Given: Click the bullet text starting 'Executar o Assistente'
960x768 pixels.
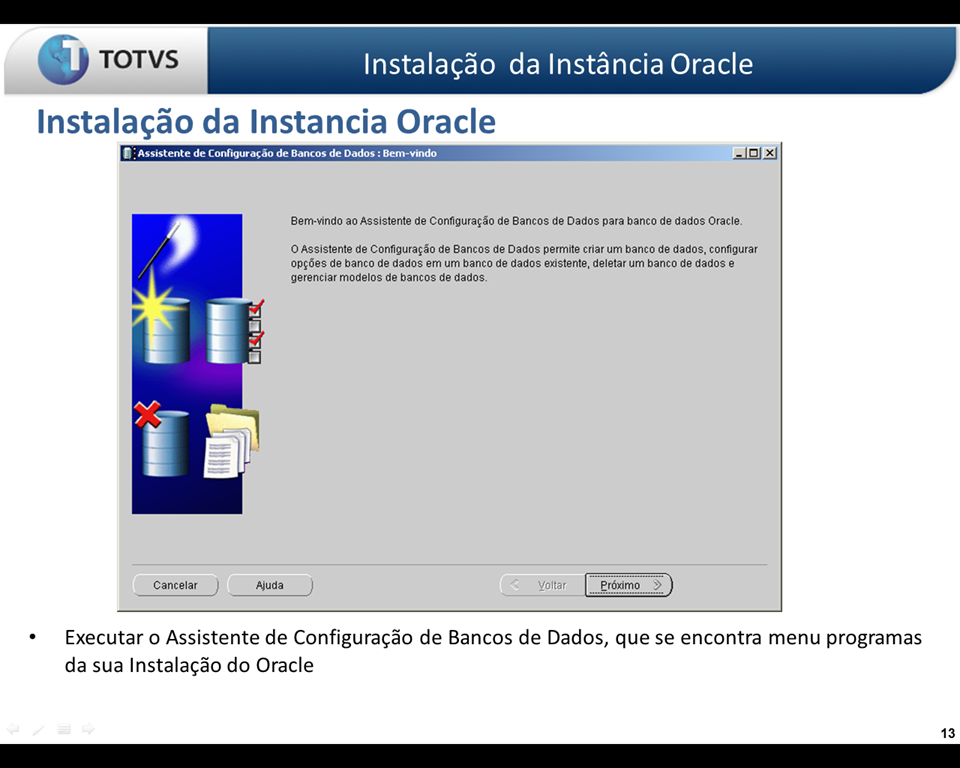Looking at the screenshot, I should click(x=493, y=651).
